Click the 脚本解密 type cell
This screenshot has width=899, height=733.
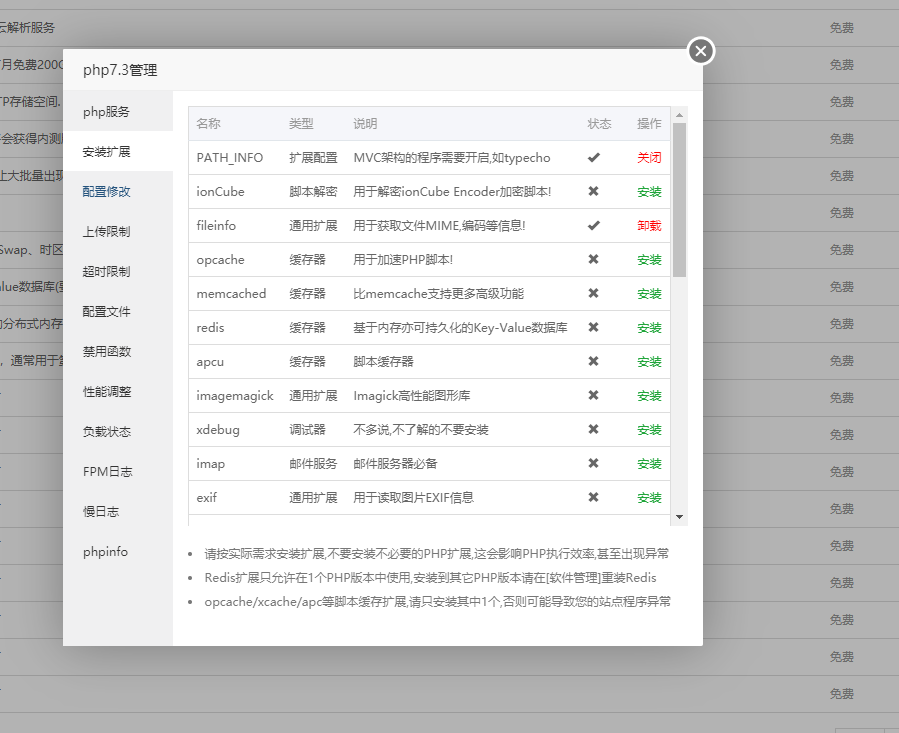point(313,192)
